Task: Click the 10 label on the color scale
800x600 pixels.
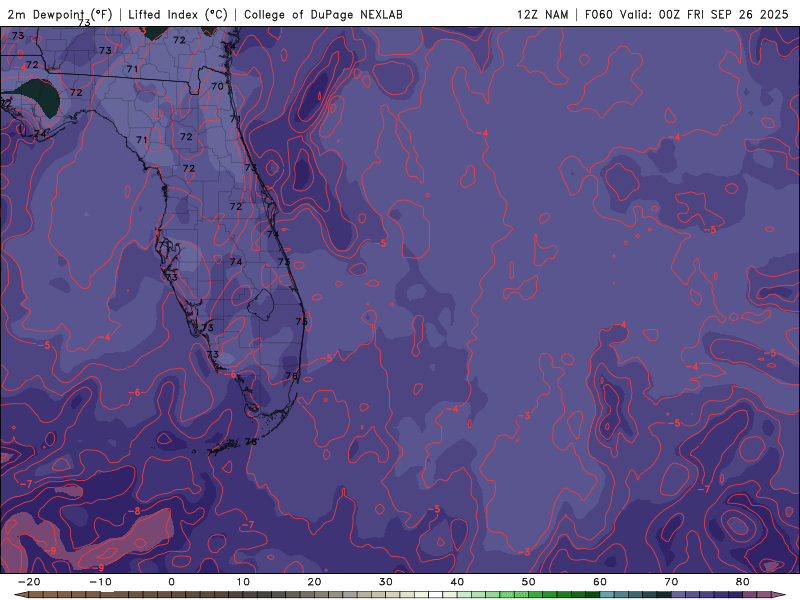Action: [243, 582]
